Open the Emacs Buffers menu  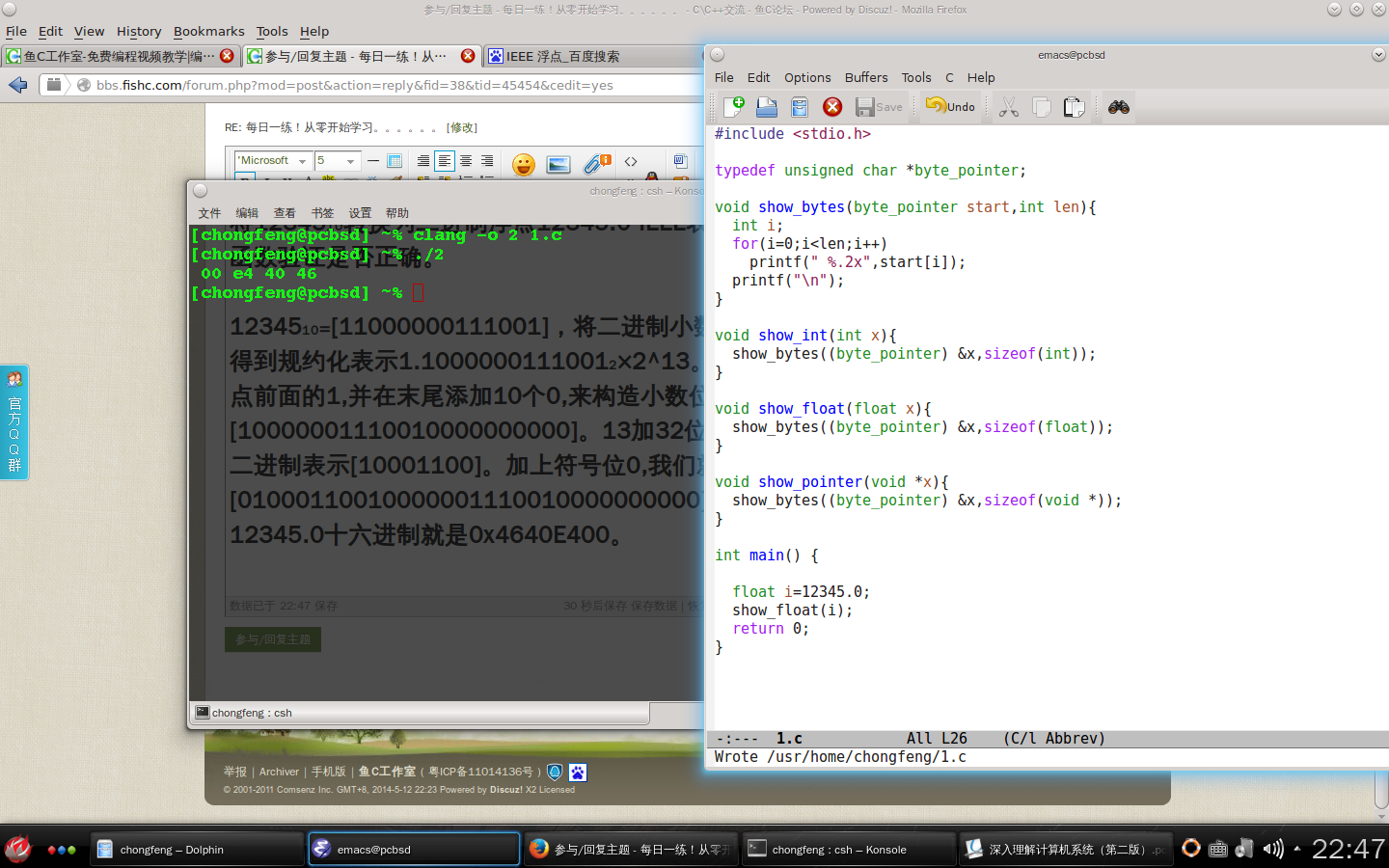pyautogui.click(x=866, y=77)
